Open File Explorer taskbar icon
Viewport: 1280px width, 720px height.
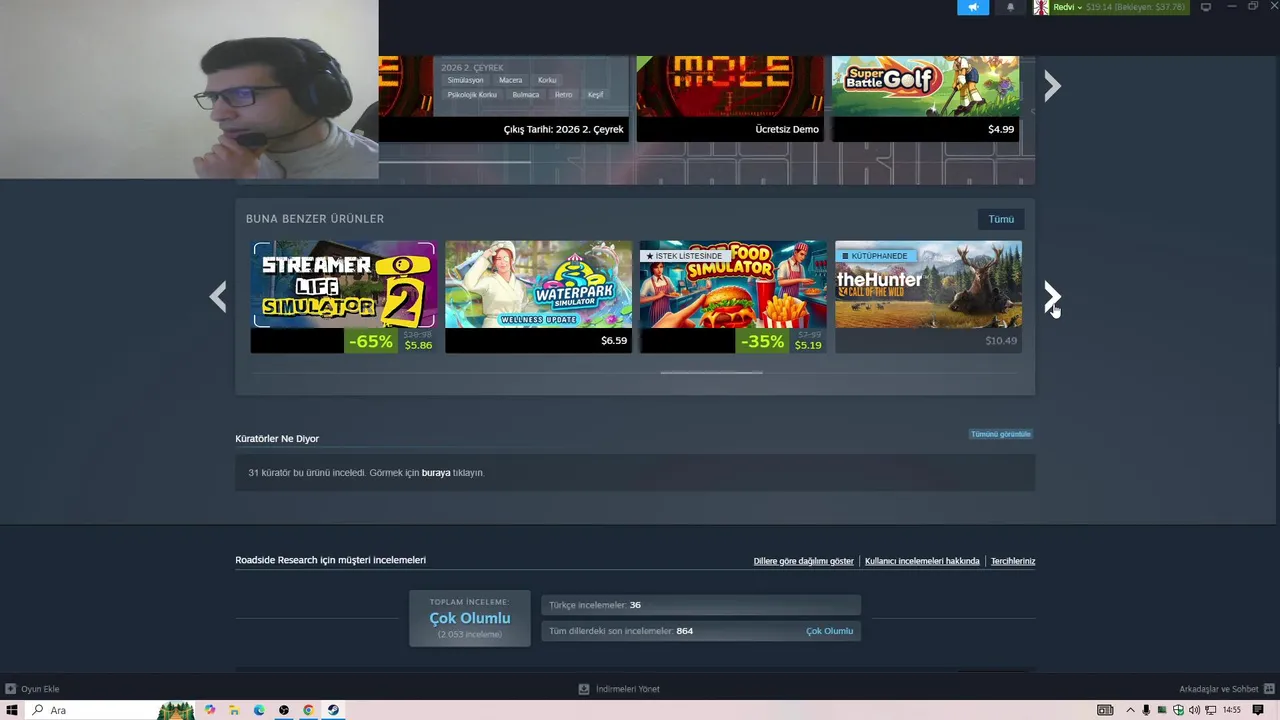pos(235,710)
